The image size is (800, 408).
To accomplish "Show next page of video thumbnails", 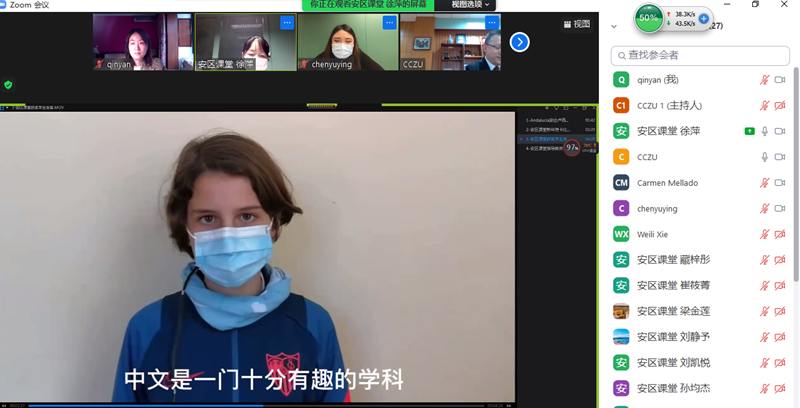I will tap(519, 42).
